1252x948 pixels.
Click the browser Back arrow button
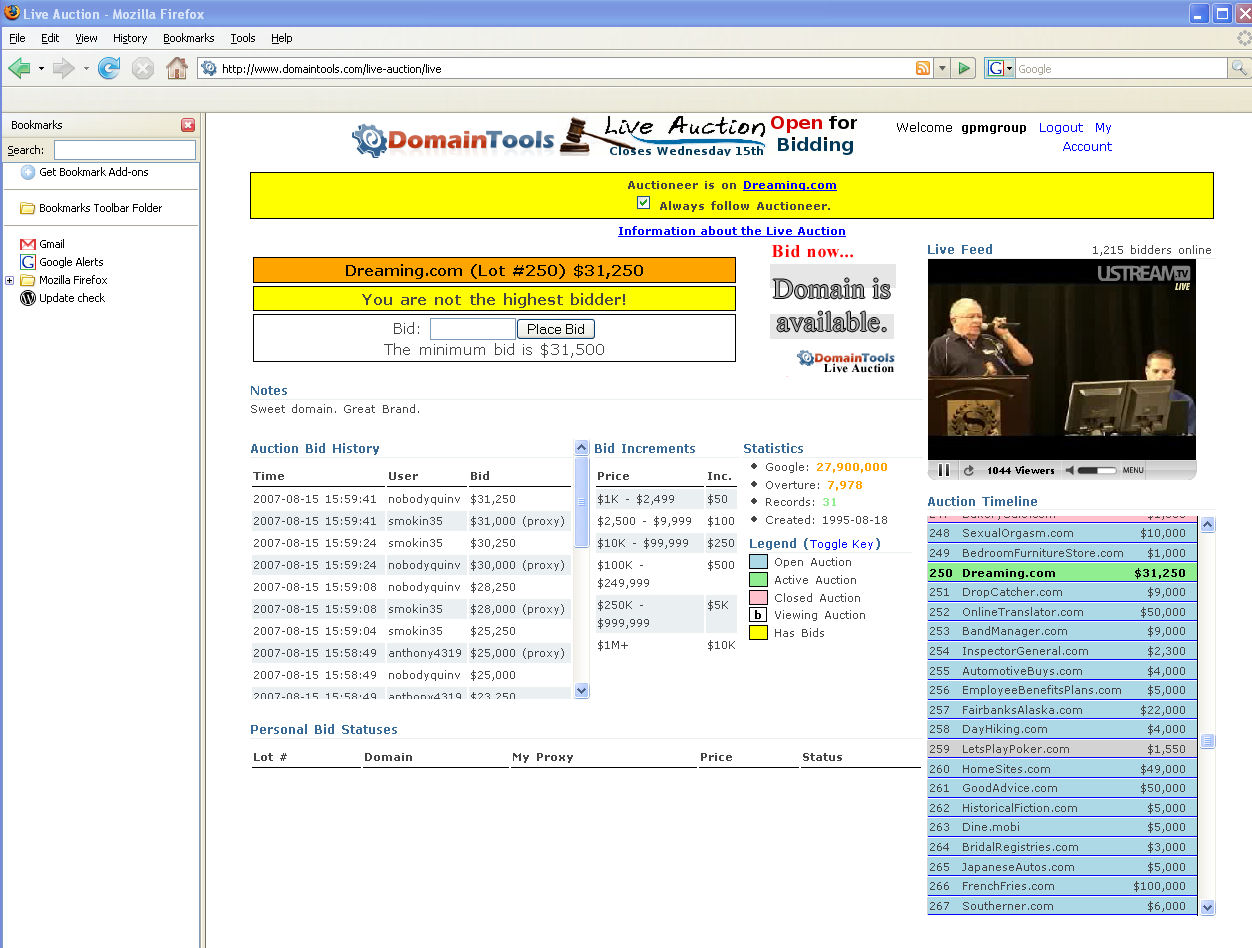[19, 68]
